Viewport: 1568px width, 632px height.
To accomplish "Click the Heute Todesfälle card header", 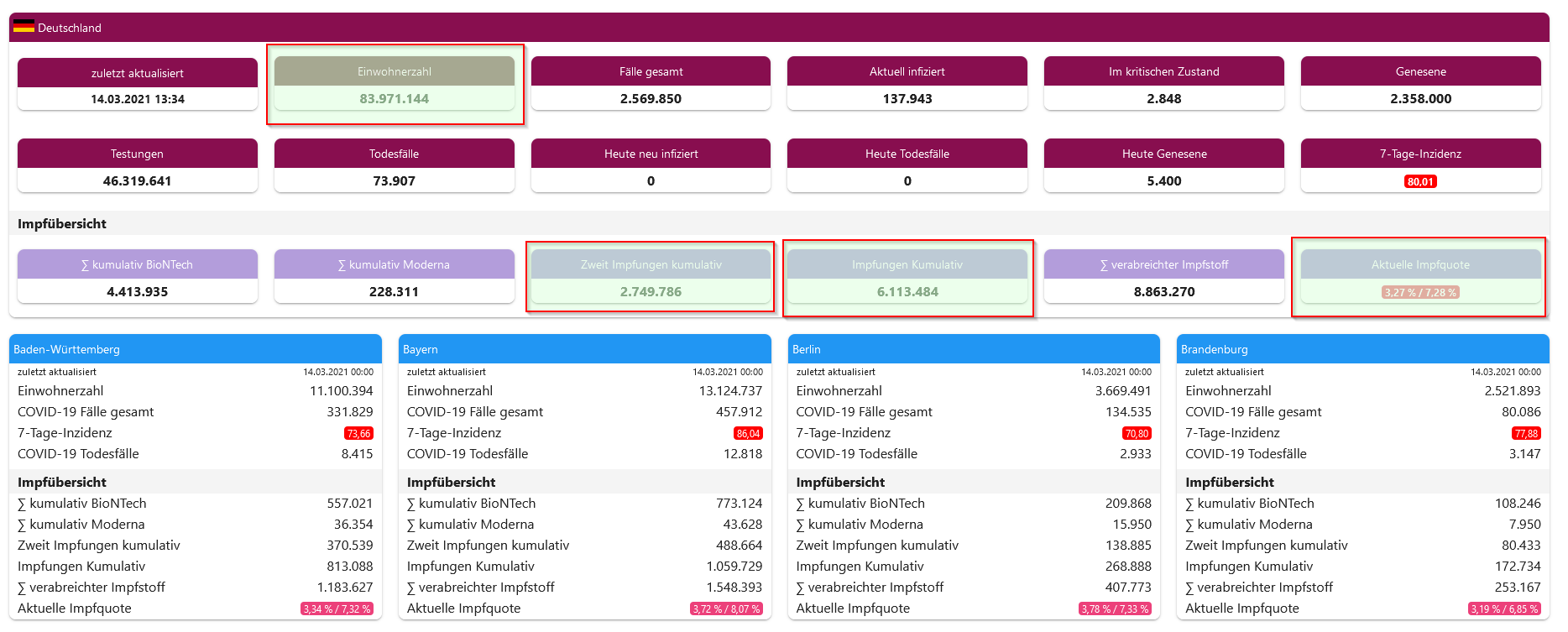I will pos(907,154).
